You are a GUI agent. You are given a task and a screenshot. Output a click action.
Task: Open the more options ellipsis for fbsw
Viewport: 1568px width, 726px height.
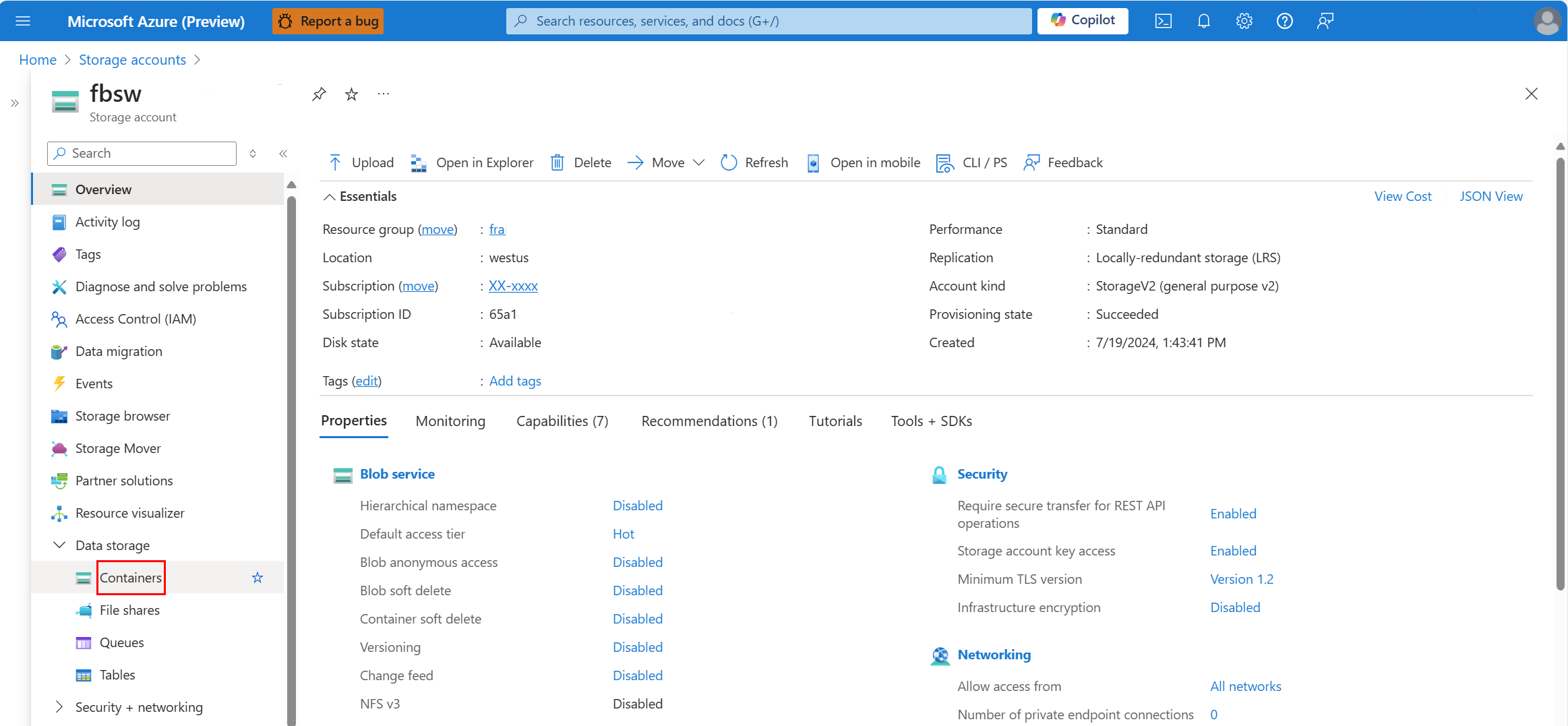click(384, 94)
